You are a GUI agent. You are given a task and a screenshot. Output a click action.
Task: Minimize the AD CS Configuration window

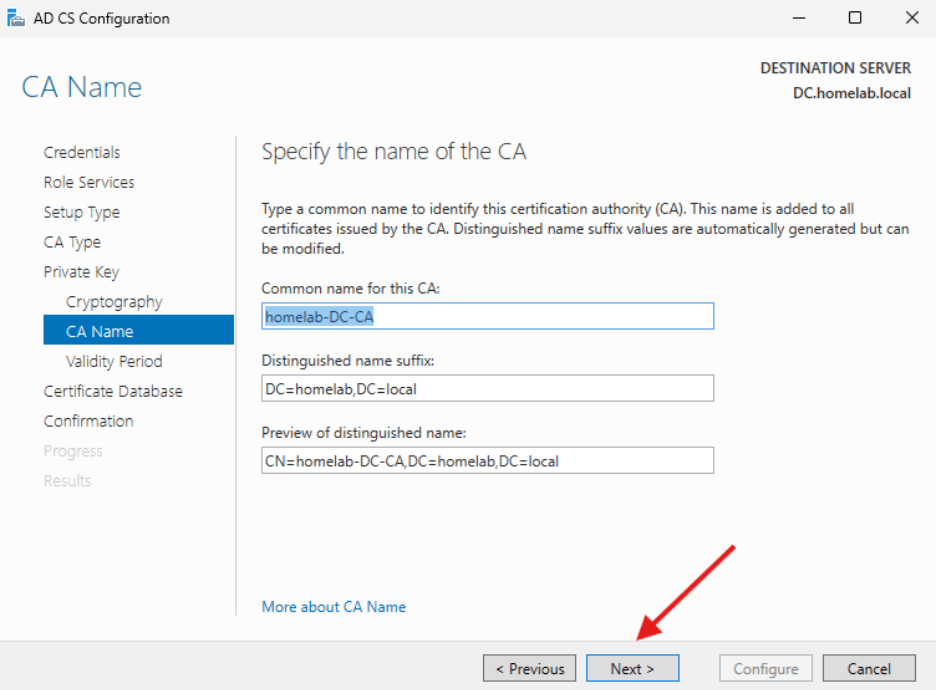797,17
